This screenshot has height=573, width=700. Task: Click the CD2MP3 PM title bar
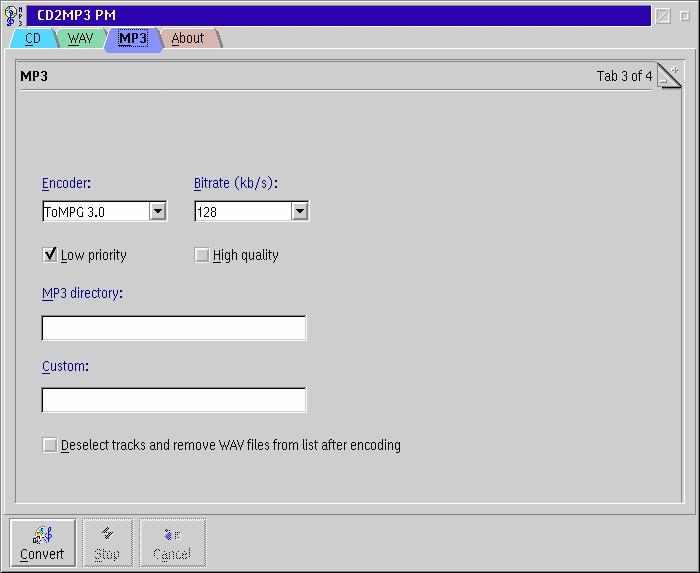click(338, 16)
